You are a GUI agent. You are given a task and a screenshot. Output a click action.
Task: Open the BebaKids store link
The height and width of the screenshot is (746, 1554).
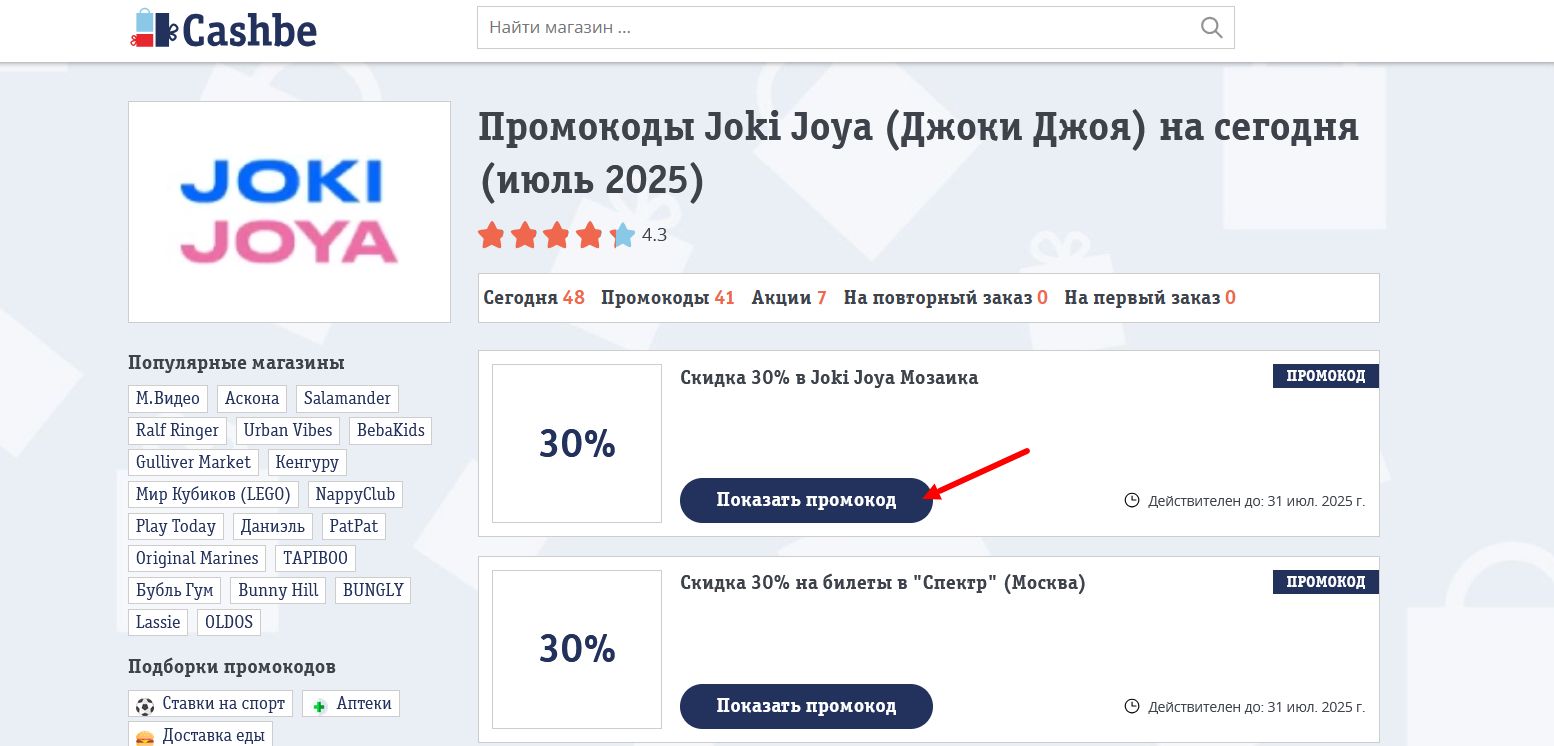tap(390, 430)
